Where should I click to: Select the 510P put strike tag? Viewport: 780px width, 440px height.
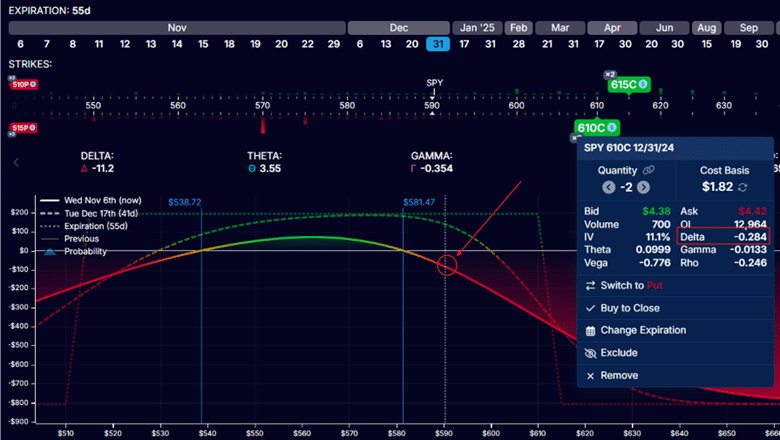pos(22,85)
